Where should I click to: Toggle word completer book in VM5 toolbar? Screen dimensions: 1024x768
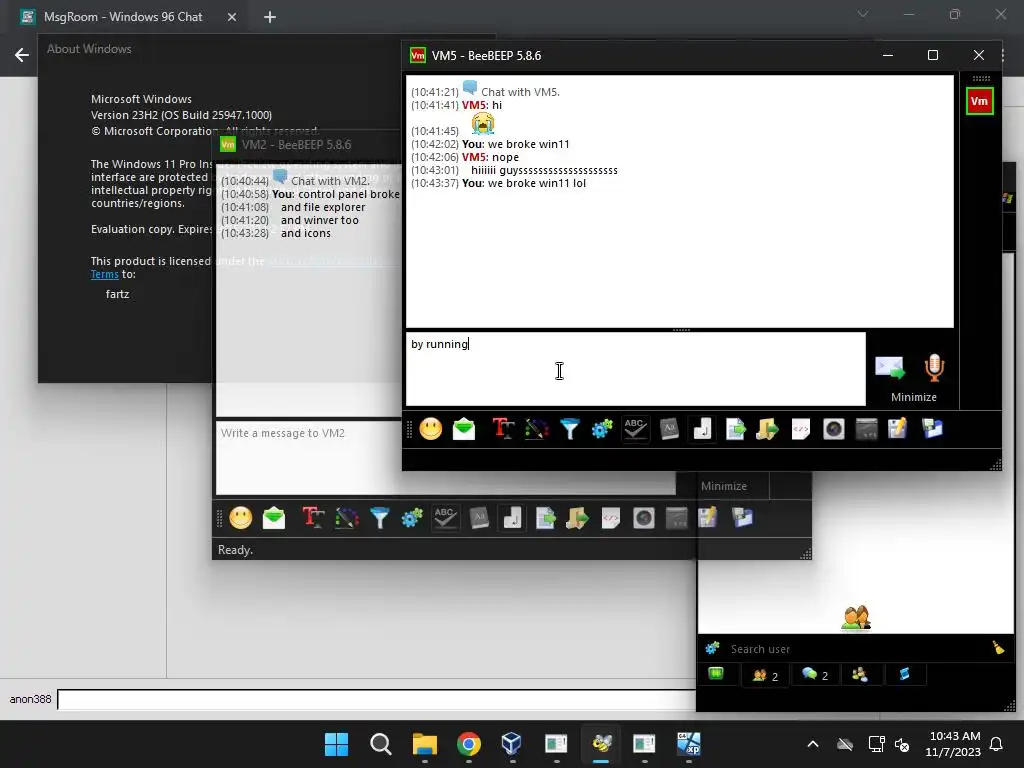tap(669, 429)
